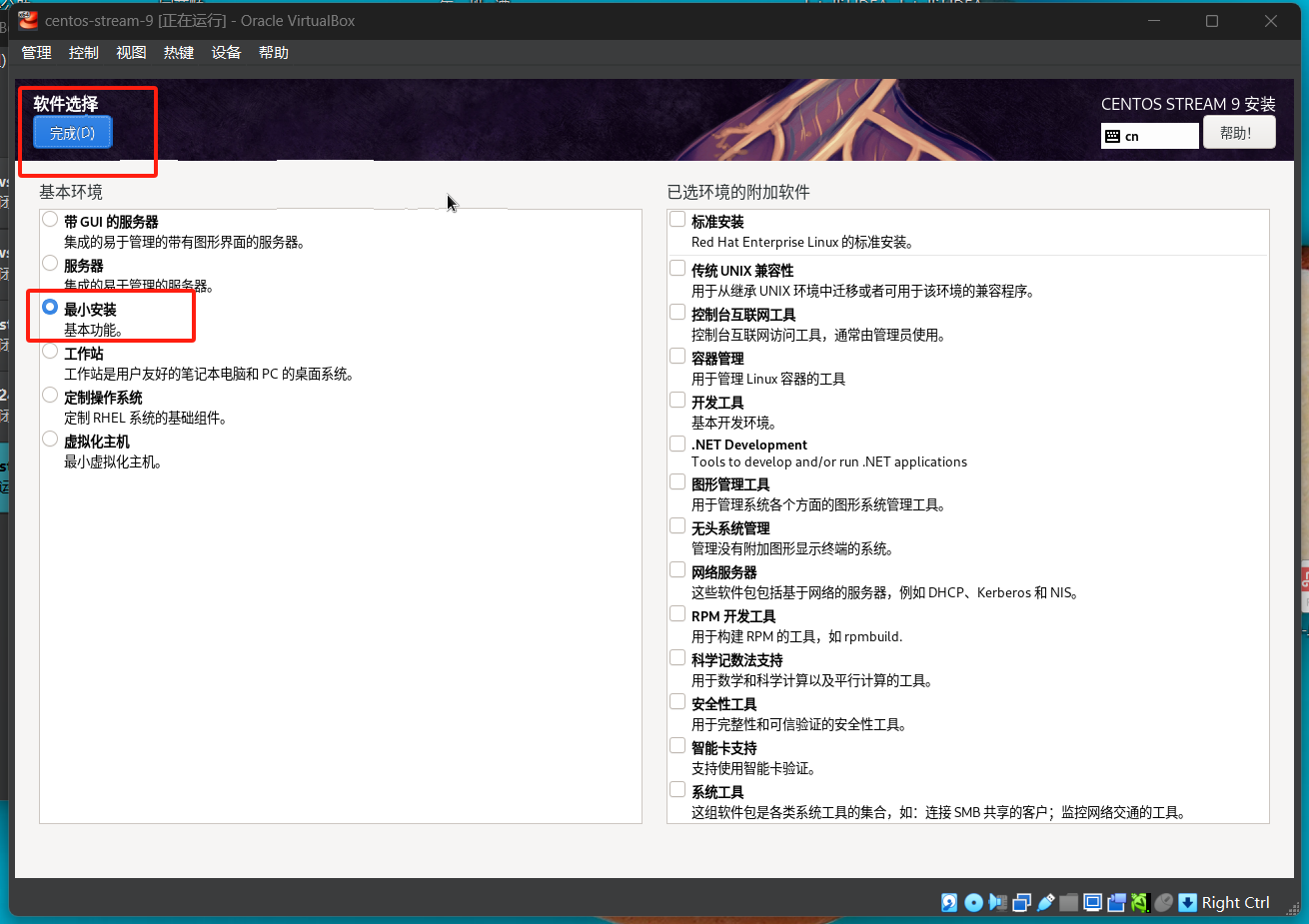
Task: Tick the 网络服务器 checkbox
Action: coord(677,569)
